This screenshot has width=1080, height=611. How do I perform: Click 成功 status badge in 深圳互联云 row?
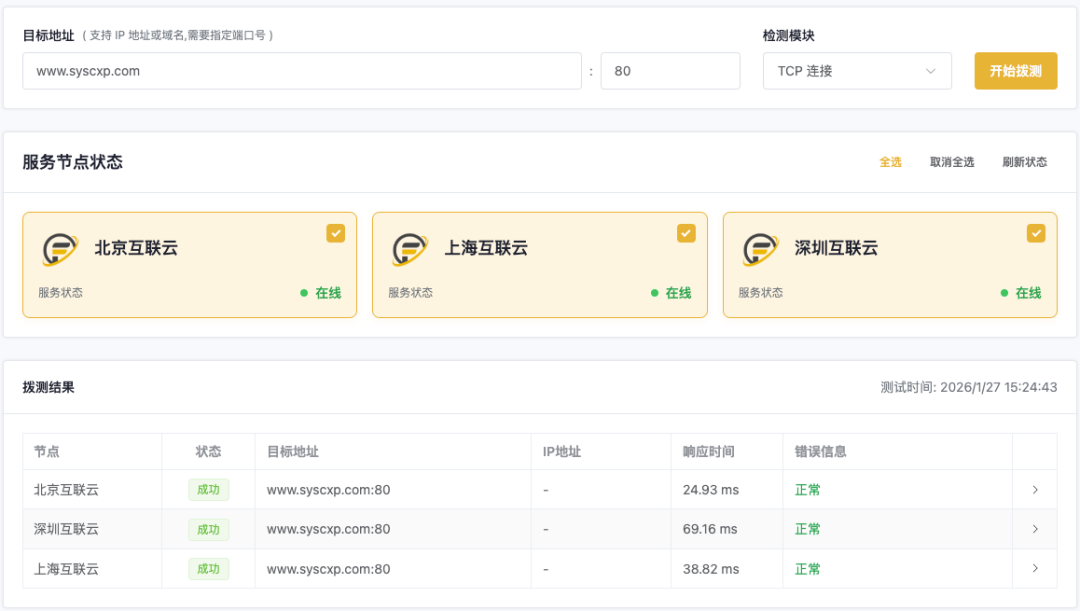(208, 529)
